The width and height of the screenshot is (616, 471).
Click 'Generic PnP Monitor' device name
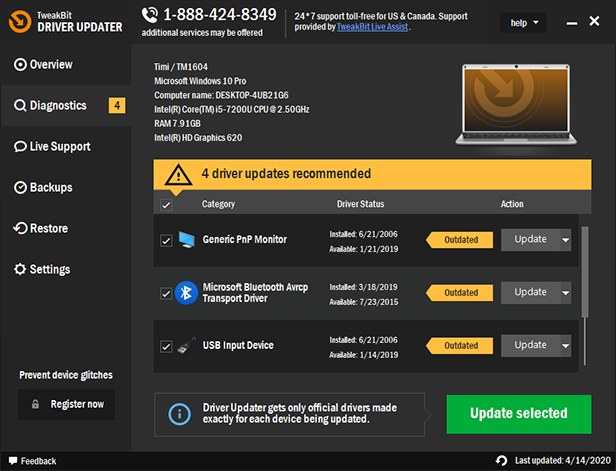coord(244,239)
